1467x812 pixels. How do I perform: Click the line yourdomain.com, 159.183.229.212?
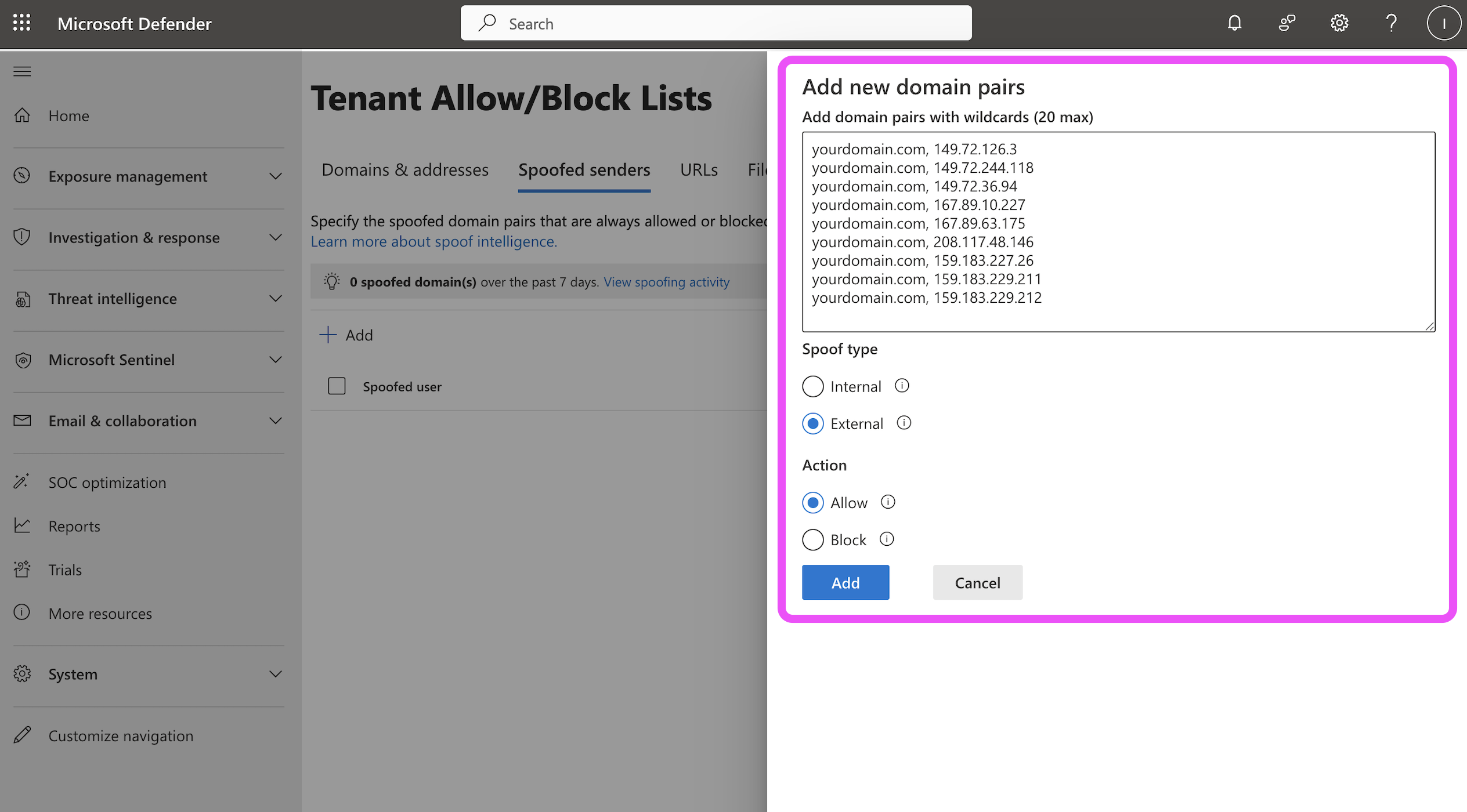pos(926,298)
